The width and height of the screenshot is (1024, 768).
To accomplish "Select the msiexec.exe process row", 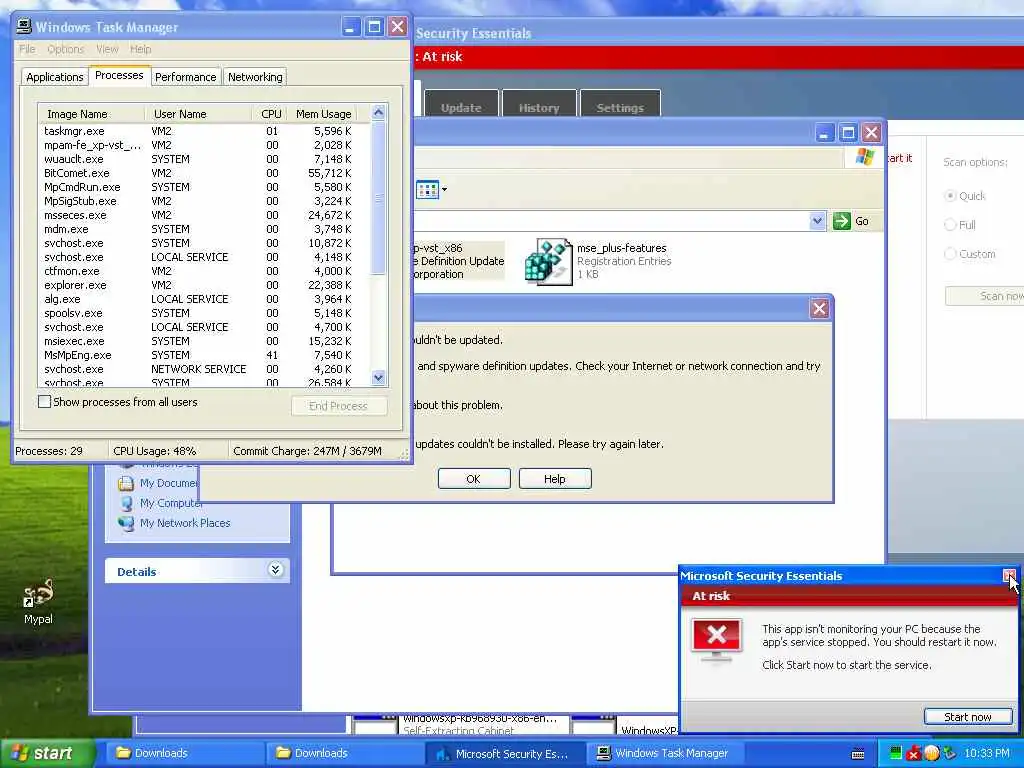I will tap(199, 342).
